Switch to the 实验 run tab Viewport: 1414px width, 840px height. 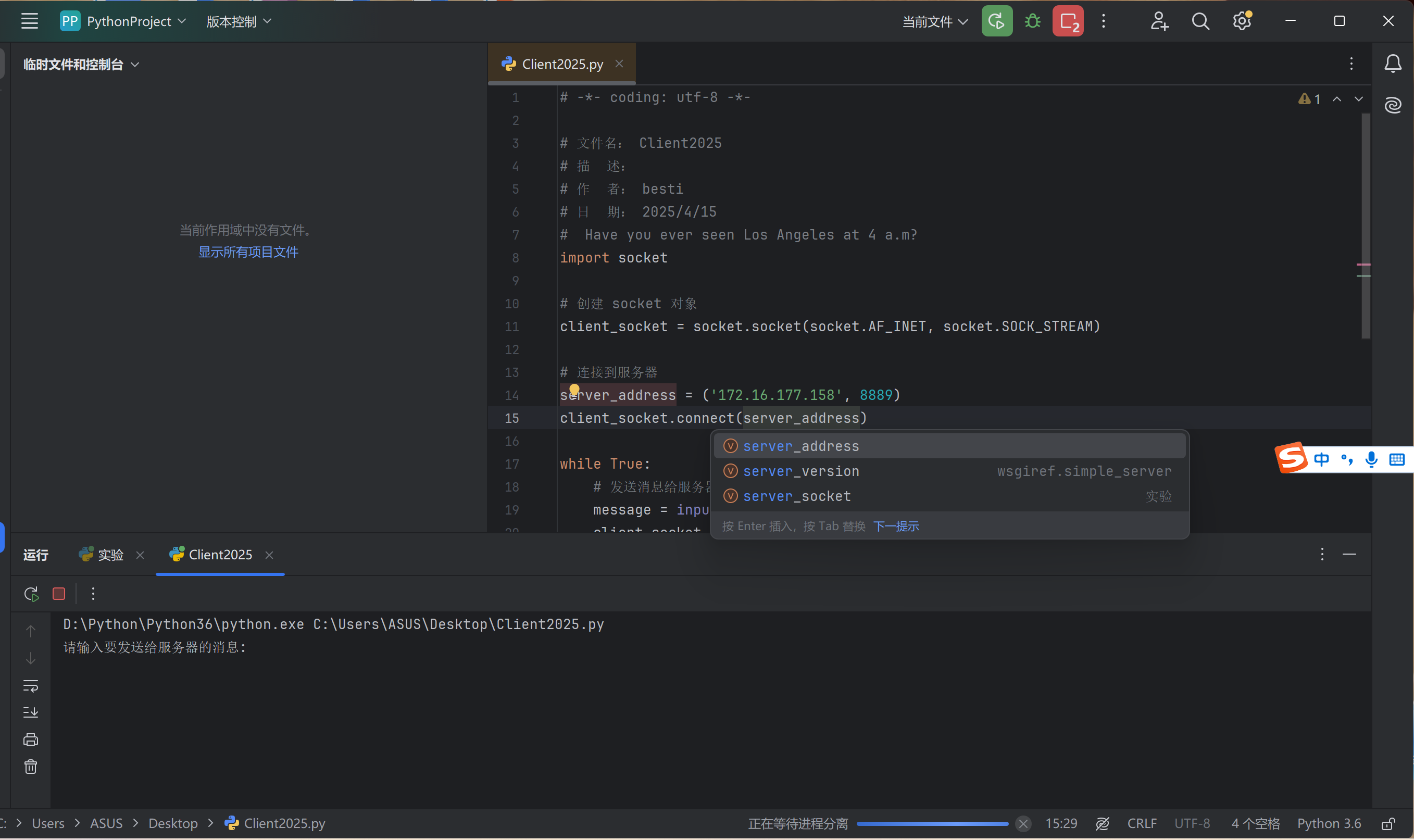(110, 555)
